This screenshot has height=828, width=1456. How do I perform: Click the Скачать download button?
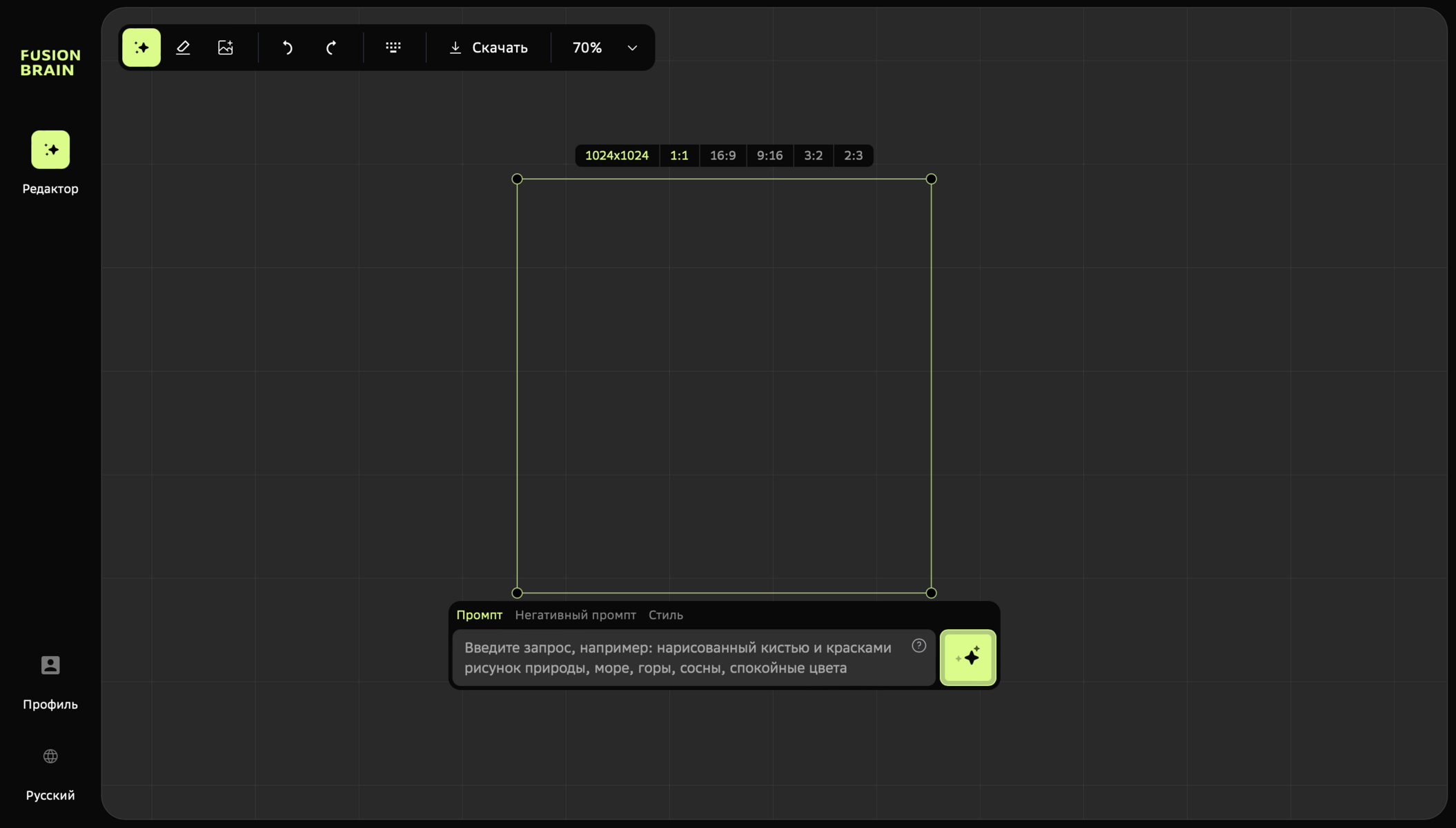tap(489, 48)
